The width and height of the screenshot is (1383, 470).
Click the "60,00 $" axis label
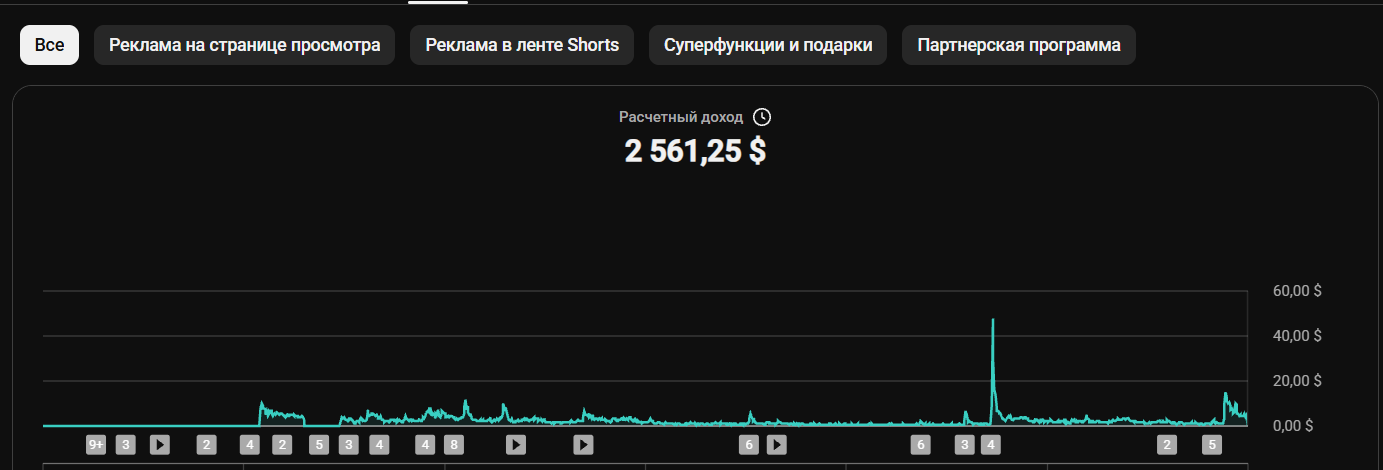tap(1298, 291)
